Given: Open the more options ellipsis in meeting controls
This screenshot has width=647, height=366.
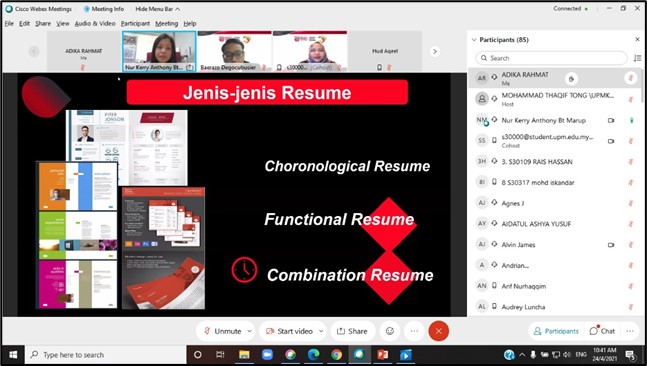Looking at the screenshot, I should tap(414, 331).
